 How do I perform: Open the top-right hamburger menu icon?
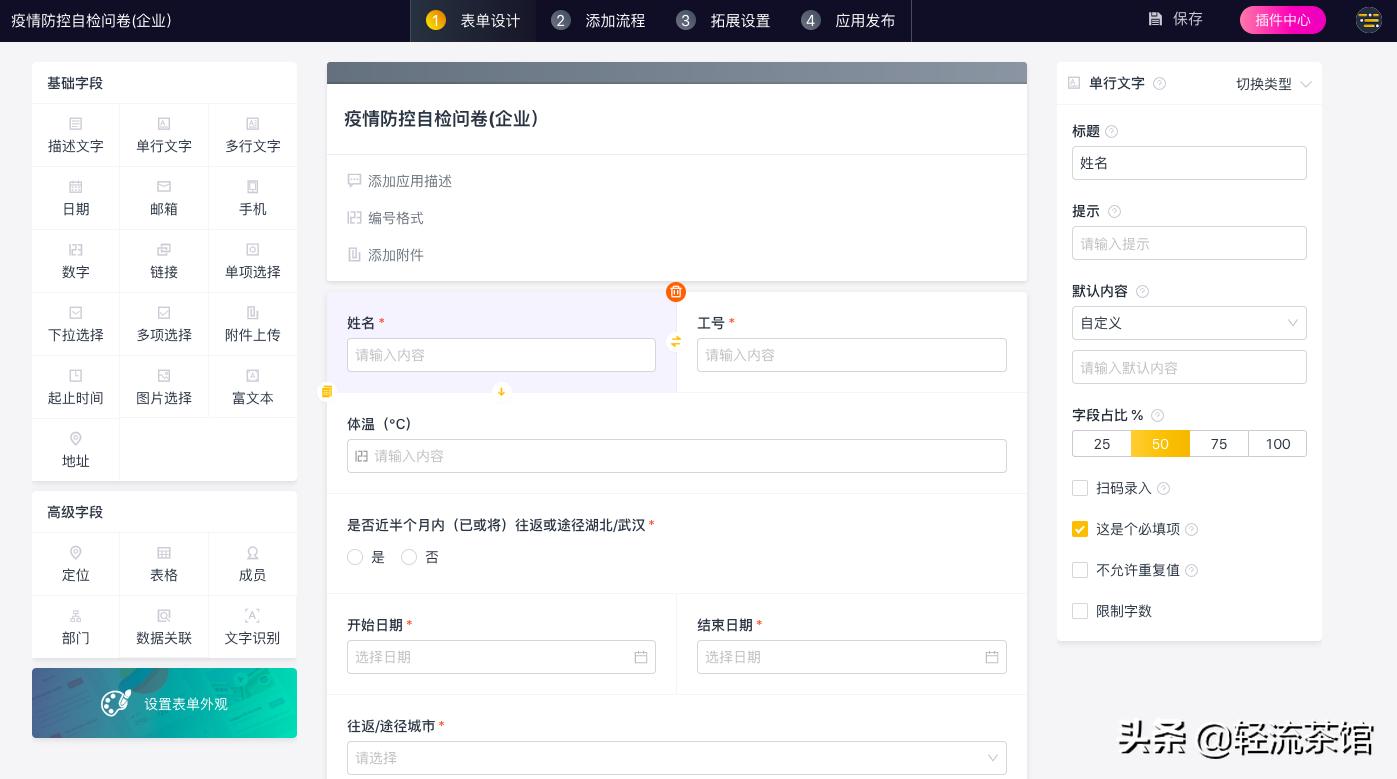click(x=1368, y=20)
